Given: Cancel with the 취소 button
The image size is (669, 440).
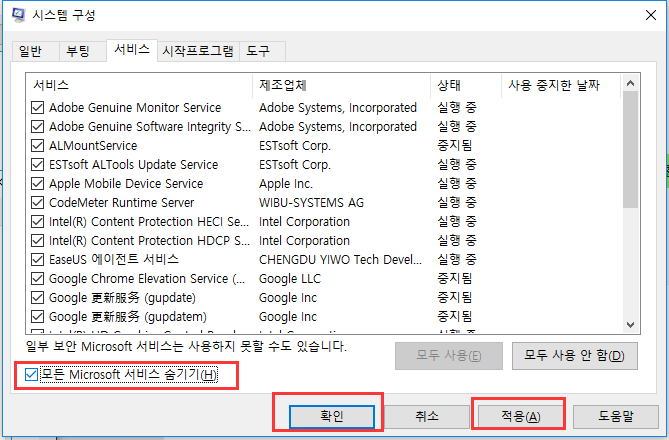Looking at the screenshot, I should (427, 416).
